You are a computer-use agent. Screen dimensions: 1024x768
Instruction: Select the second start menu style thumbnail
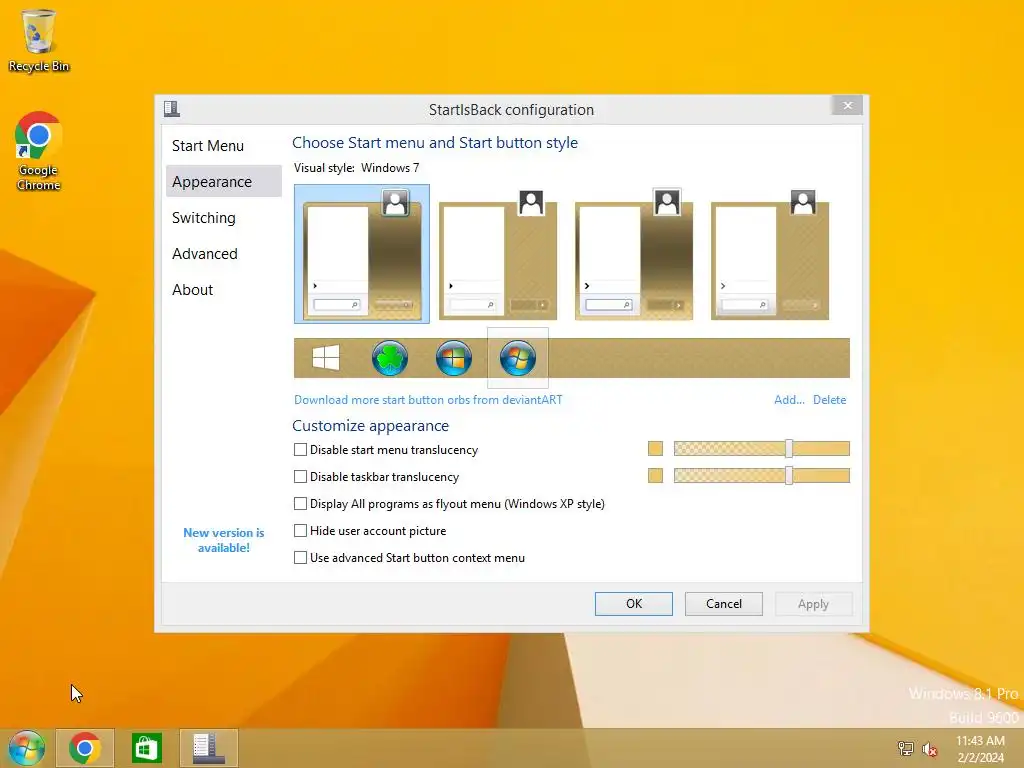click(498, 255)
